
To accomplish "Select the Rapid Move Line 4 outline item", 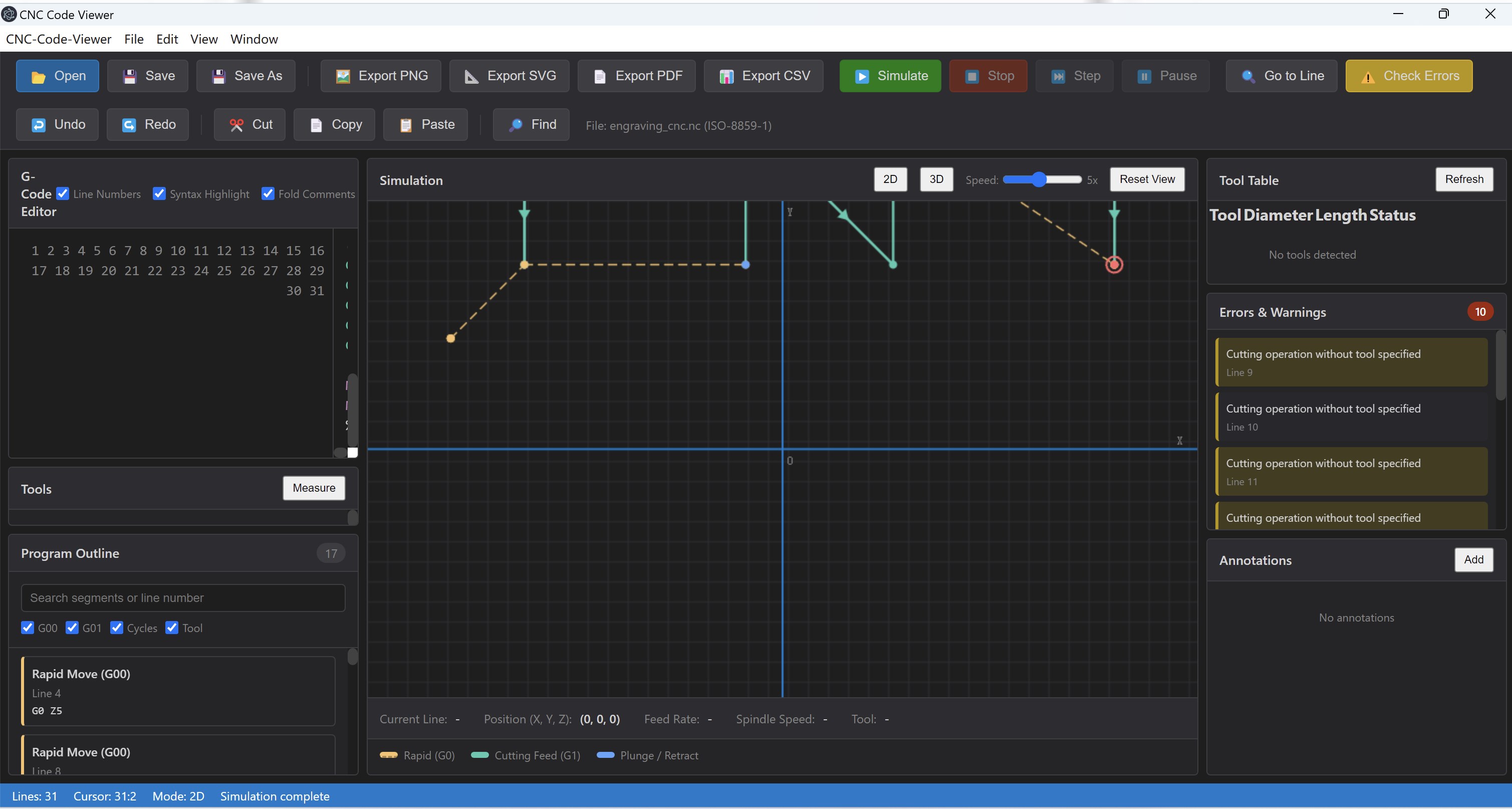I will (178, 691).
